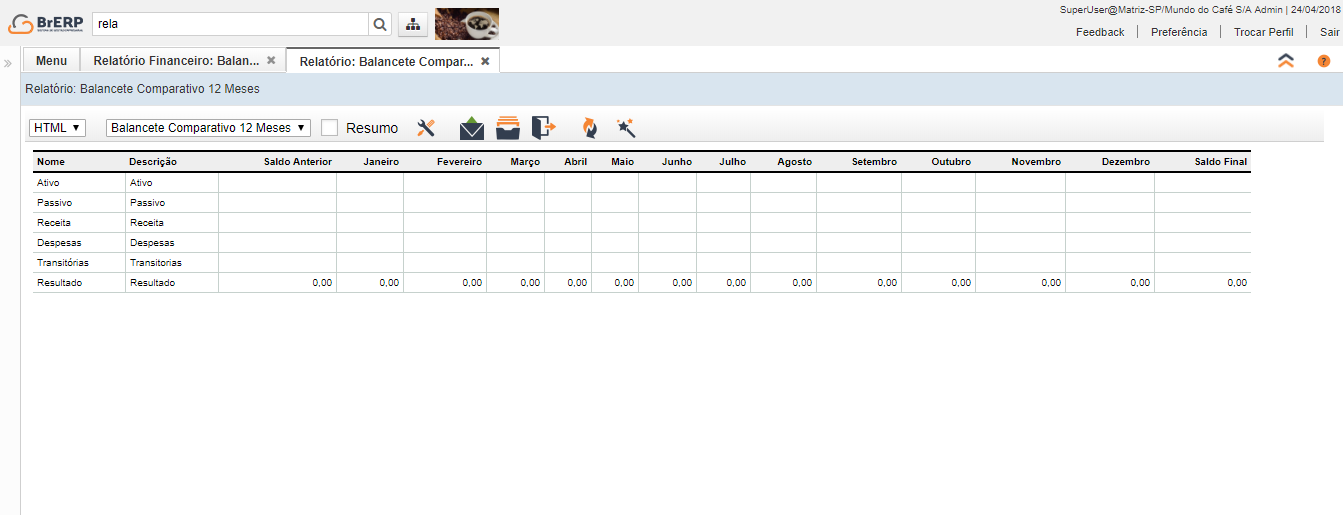Click the archive box icon
1343x515 pixels.
click(508, 128)
